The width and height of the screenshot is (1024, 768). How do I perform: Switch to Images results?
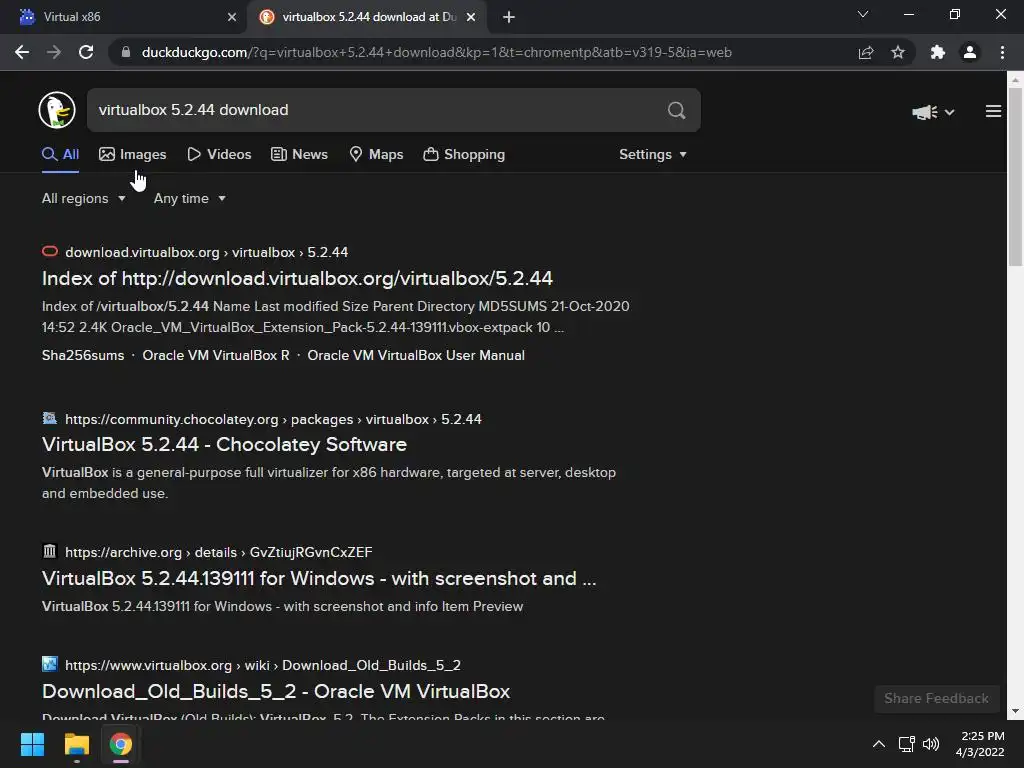133,155
